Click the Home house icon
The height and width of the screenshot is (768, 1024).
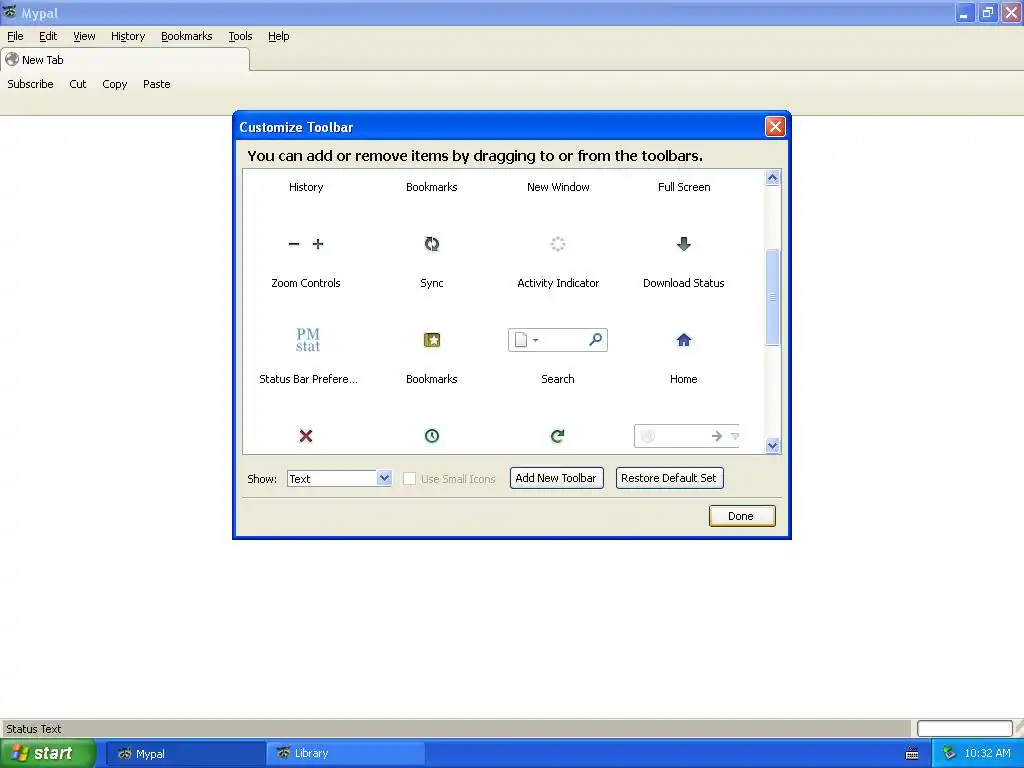point(684,340)
